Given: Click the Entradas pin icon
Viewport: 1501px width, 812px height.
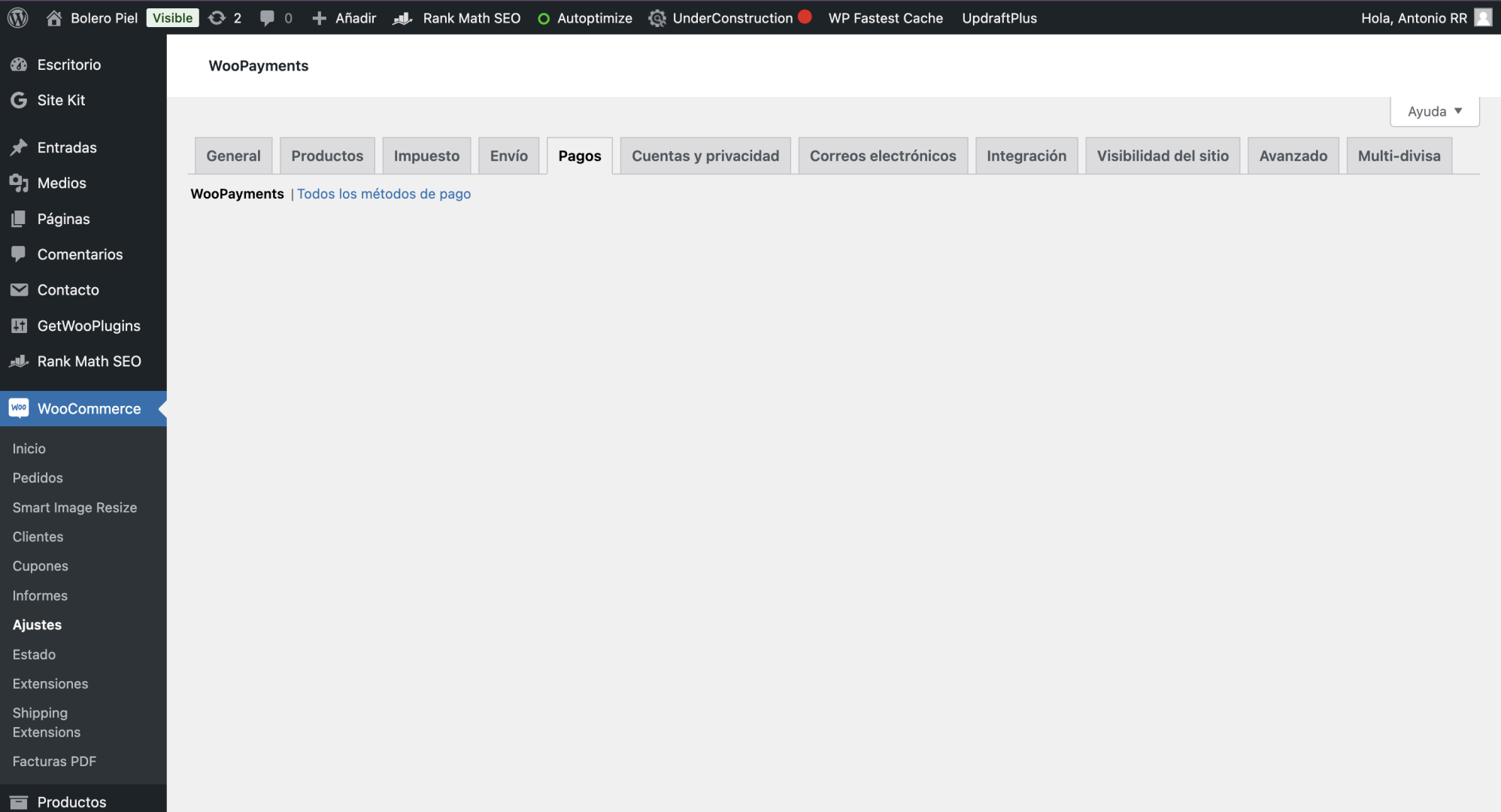Looking at the screenshot, I should click(x=19, y=147).
